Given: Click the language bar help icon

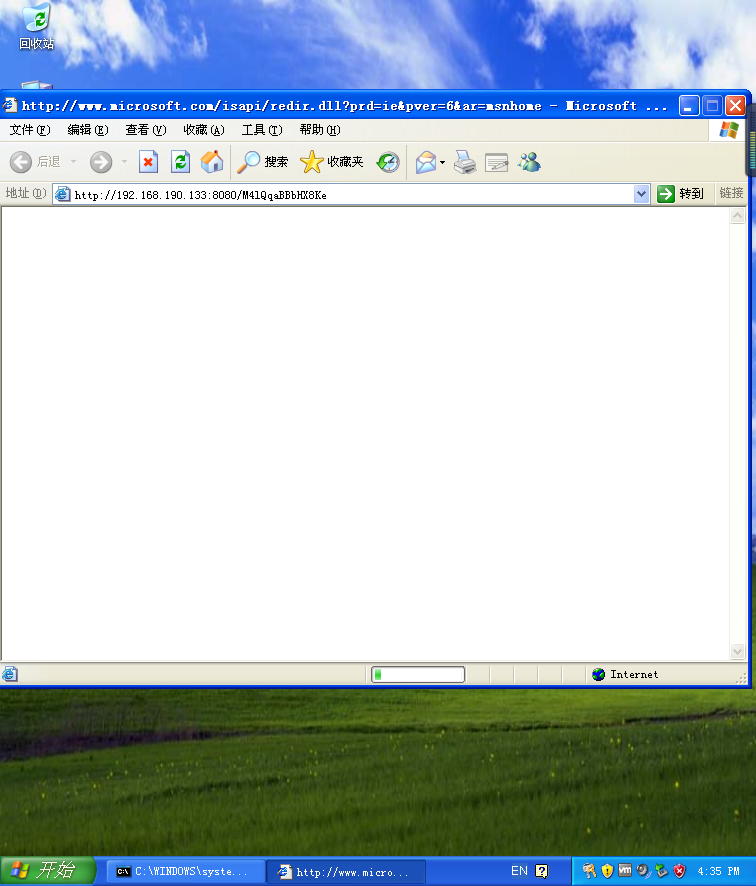Looking at the screenshot, I should tap(542, 871).
